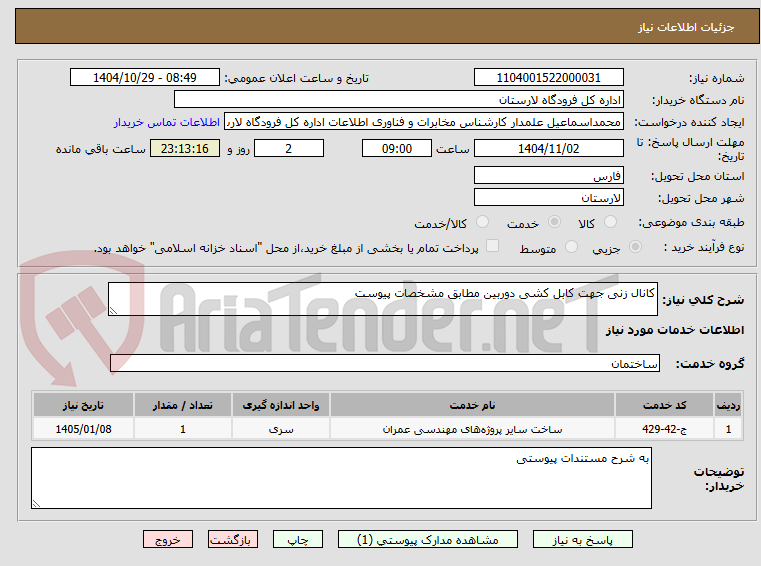Image resolution: width=761 pixels, height=566 pixels.
Task: Select the خدمت radio button
Action: coord(554,222)
